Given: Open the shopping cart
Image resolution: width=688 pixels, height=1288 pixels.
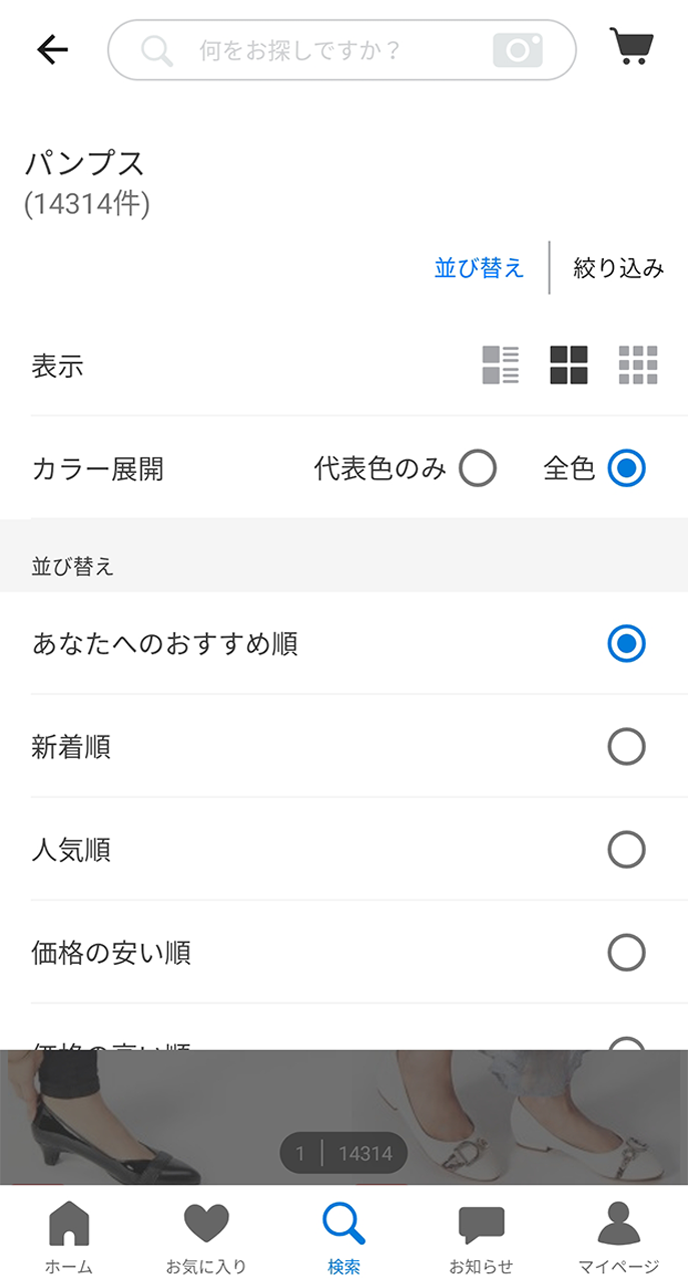Looking at the screenshot, I should 631,47.
